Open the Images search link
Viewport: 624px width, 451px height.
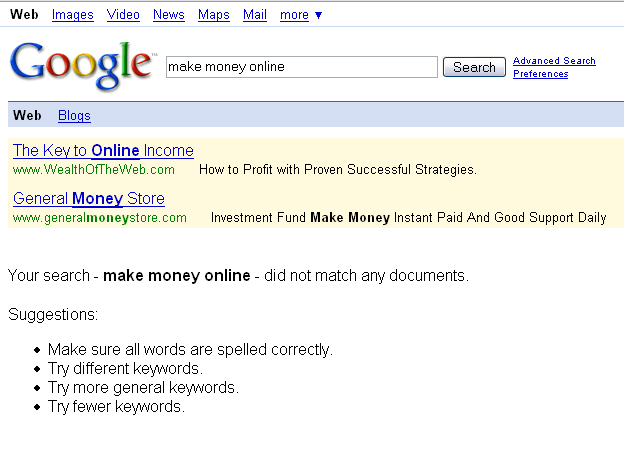coord(72,15)
